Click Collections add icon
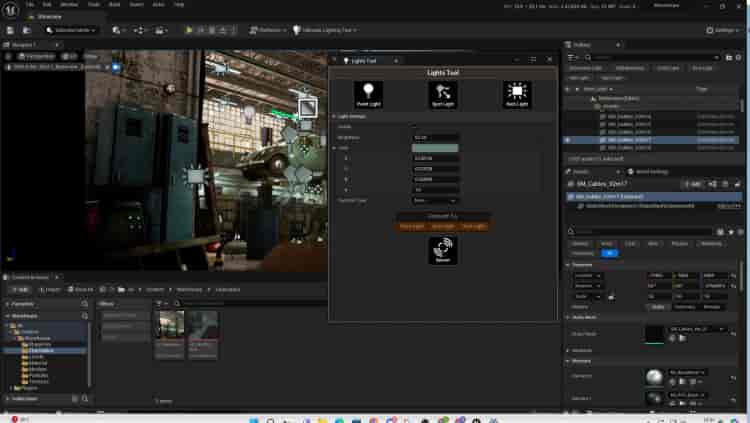Viewport: 750px width, 423px height. click(x=75, y=399)
